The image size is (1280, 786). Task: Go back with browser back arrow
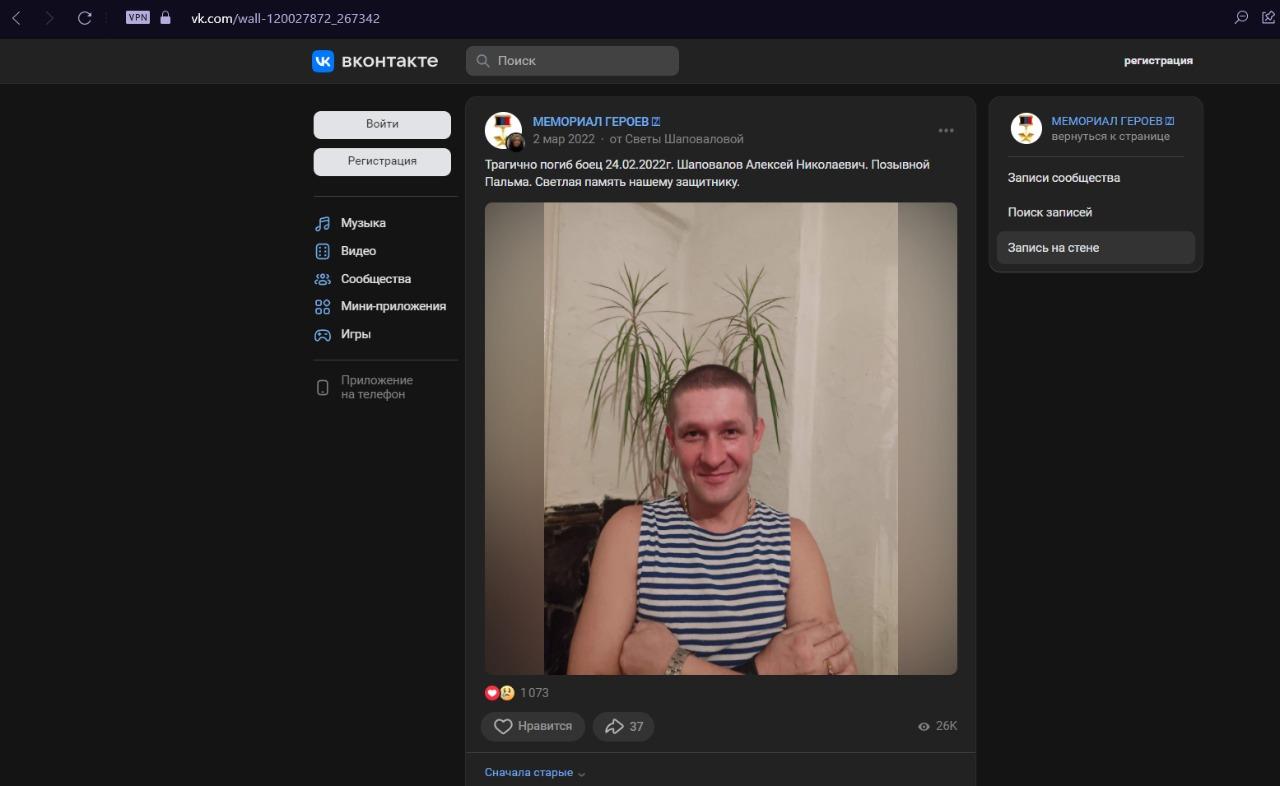coord(17,18)
